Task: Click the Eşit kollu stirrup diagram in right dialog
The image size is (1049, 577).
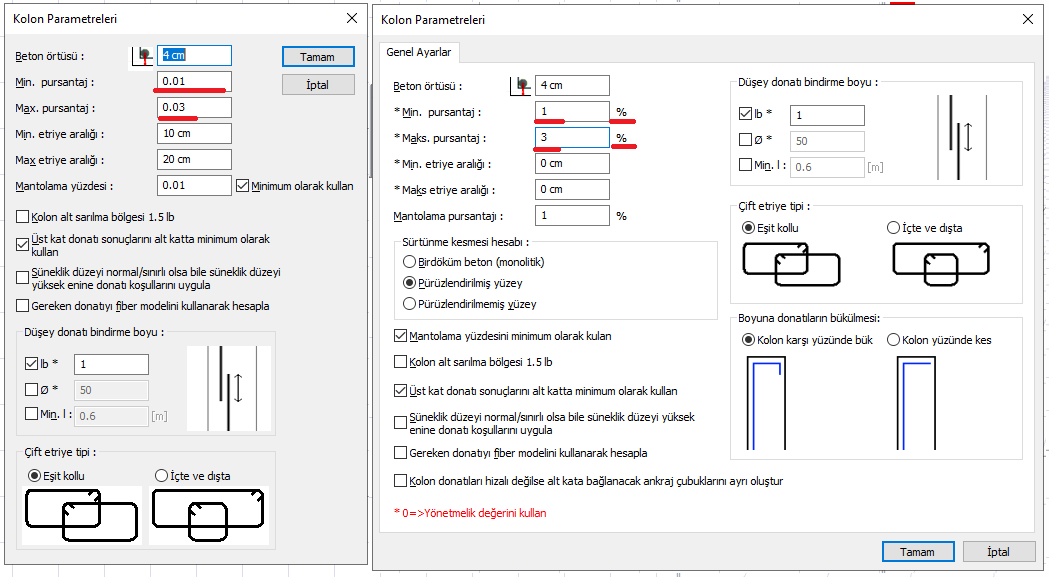Action: (x=791, y=264)
